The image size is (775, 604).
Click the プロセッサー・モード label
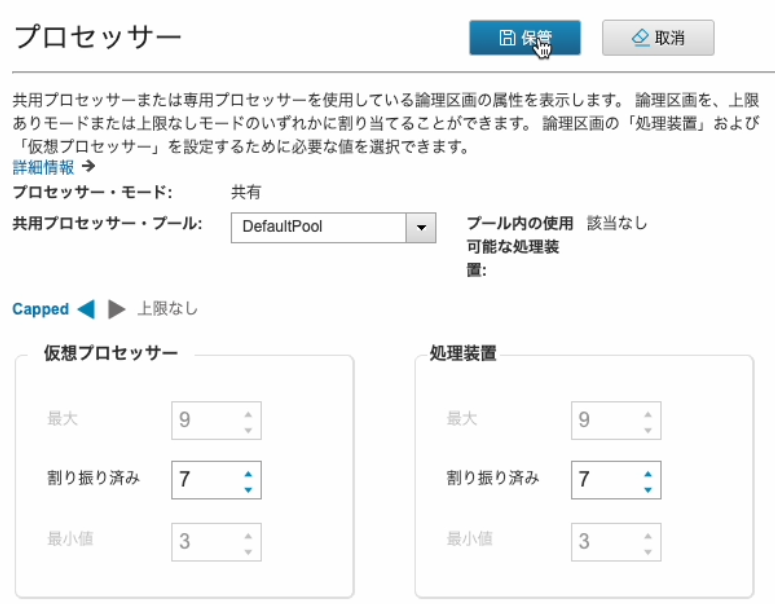92,192
